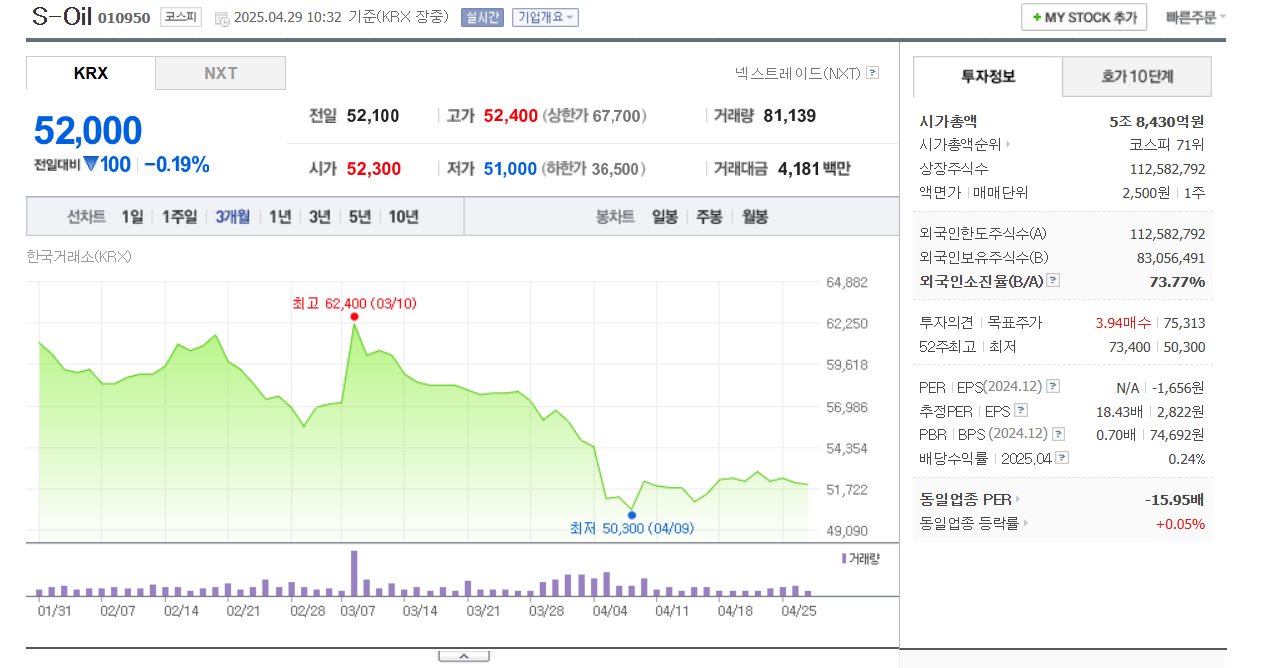1270x668 pixels.
Task: Open the help icon for PER EPS(2024.12)
Action: point(1053,387)
